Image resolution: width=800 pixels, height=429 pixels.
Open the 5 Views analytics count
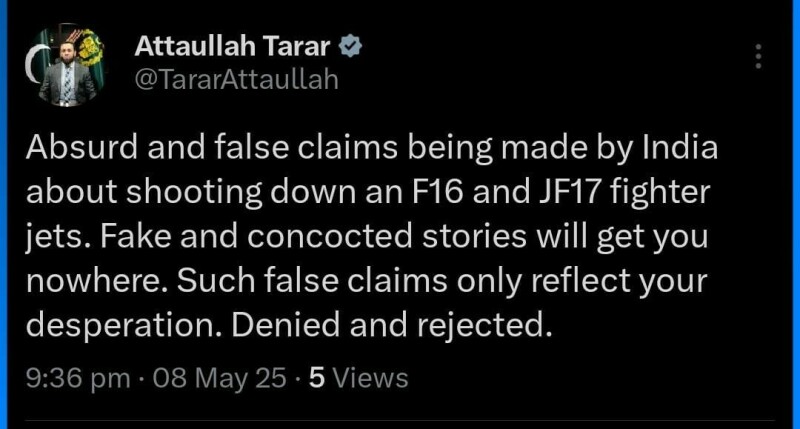[358, 378]
